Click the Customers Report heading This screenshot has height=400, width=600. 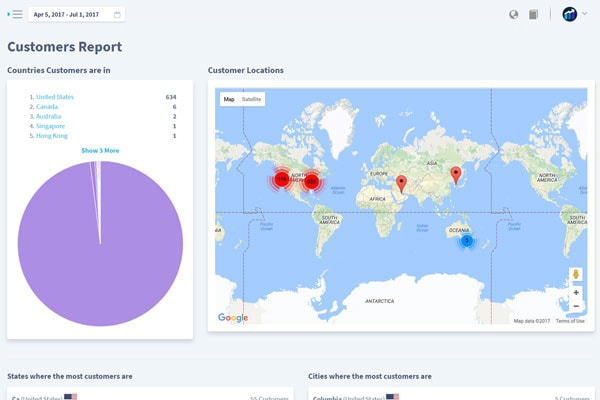coord(65,47)
